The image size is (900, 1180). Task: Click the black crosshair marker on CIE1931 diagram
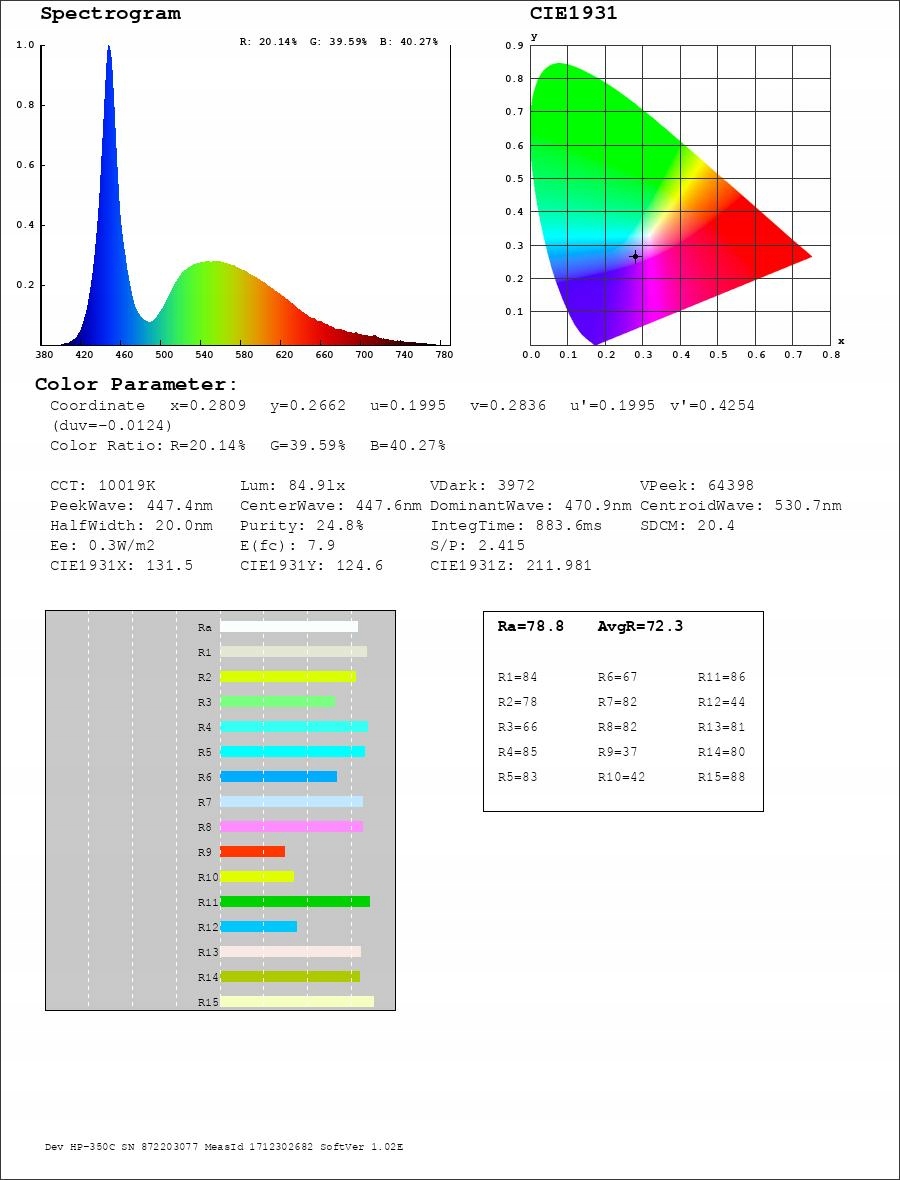635,257
